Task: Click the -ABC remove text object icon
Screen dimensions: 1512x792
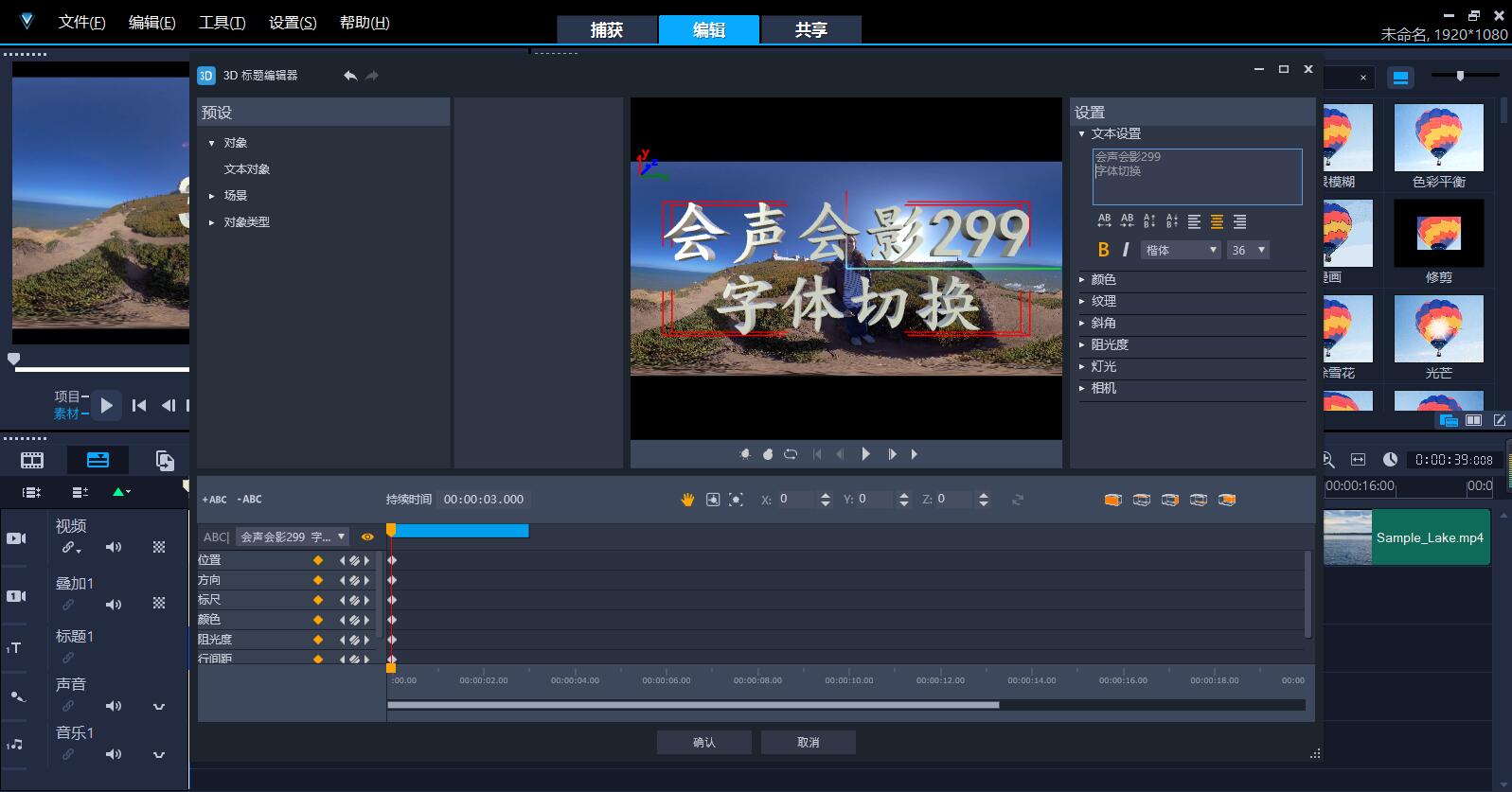Action: pyautogui.click(x=249, y=500)
